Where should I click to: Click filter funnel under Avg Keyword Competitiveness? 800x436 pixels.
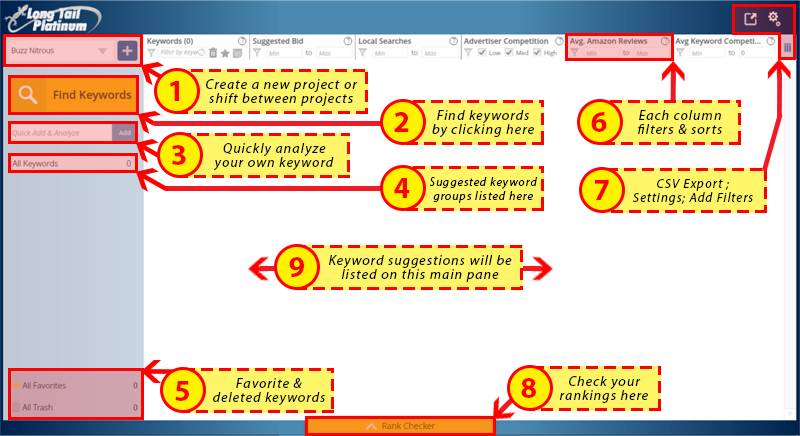680,53
